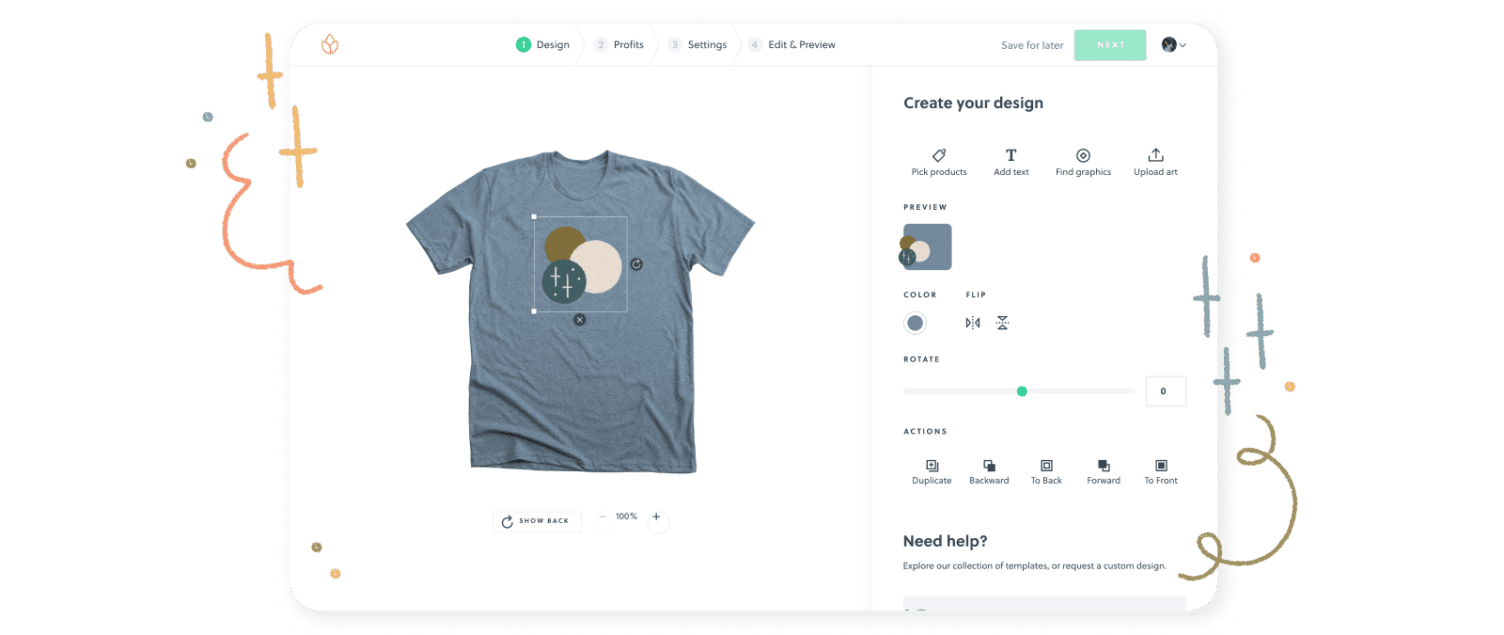The height and width of the screenshot is (635, 1504).
Task: Click the Pick products tag icon
Action: [x=939, y=156]
